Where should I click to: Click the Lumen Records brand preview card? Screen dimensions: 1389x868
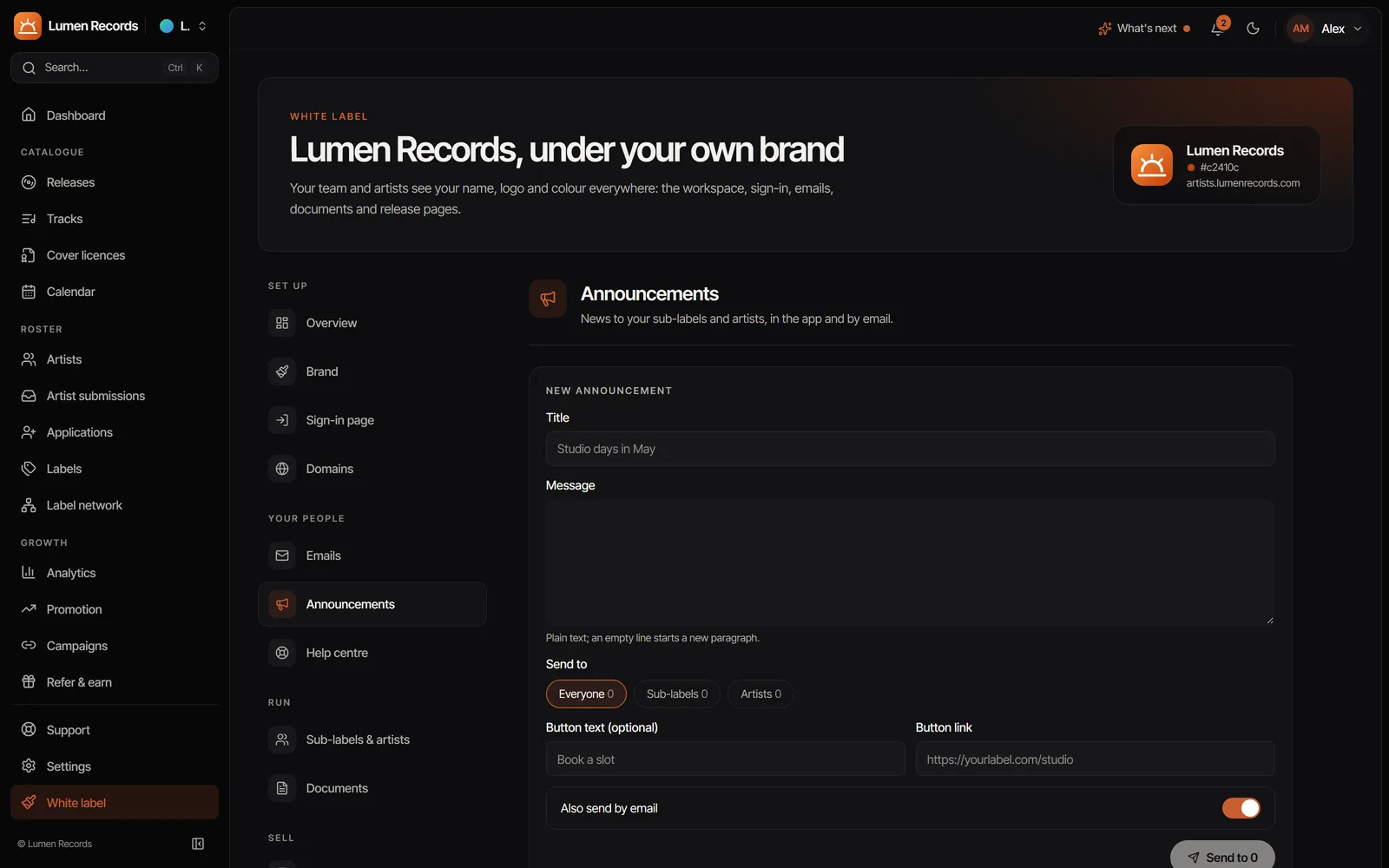1217,165
